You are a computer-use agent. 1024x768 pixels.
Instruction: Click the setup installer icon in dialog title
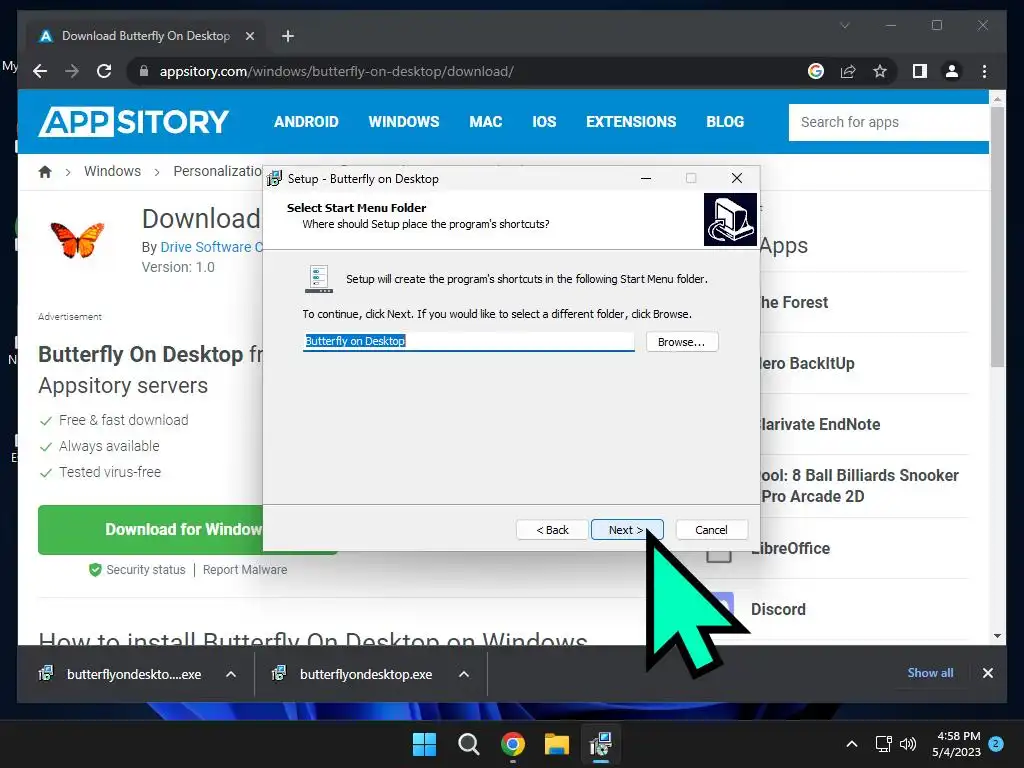tap(274, 178)
